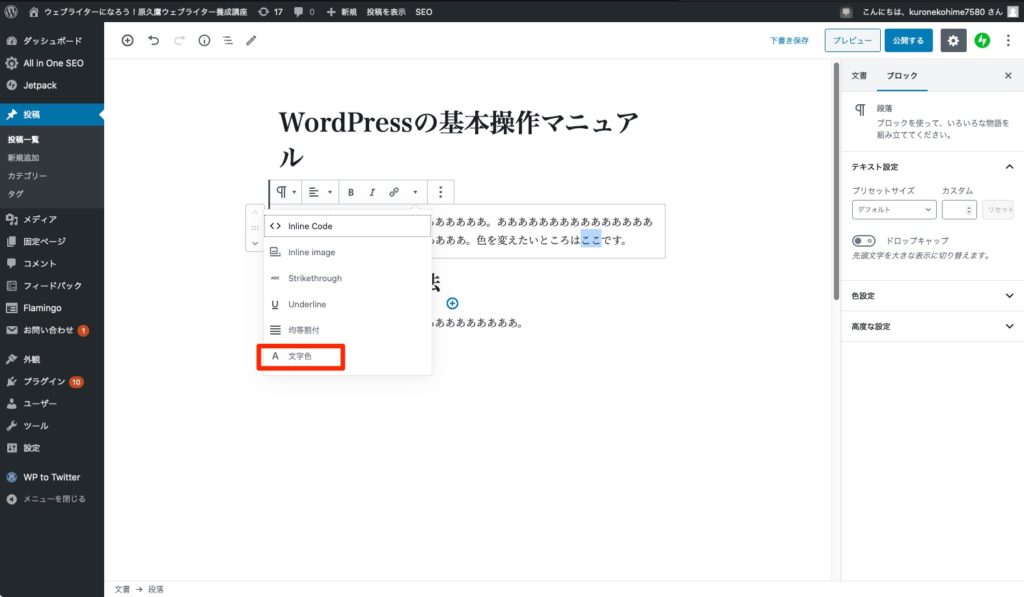Click the blue inline add block button
This screenshot has width=1024, height=597.
(452, 303)
